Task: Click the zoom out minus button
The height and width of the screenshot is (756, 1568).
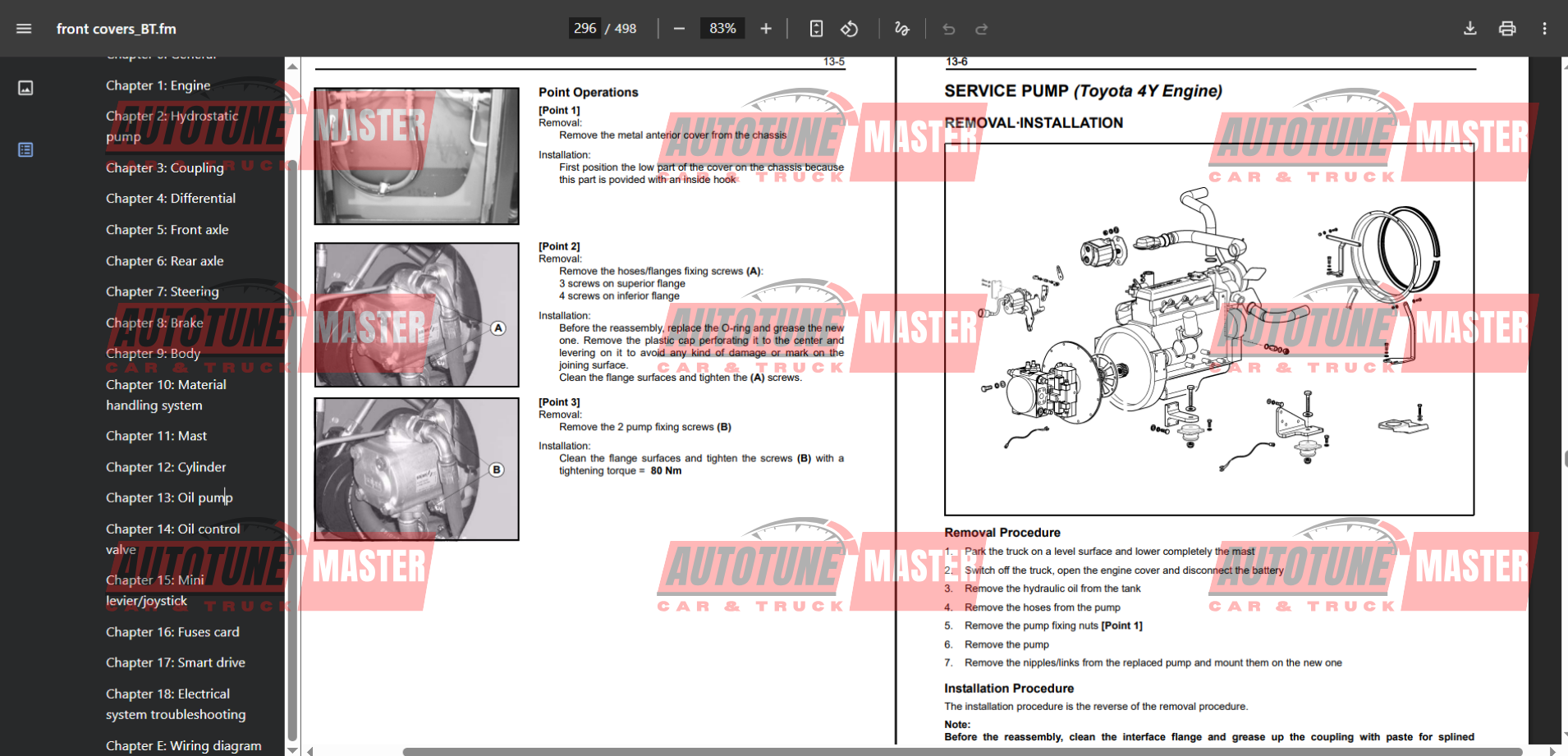Action: [x=679, y=29]
